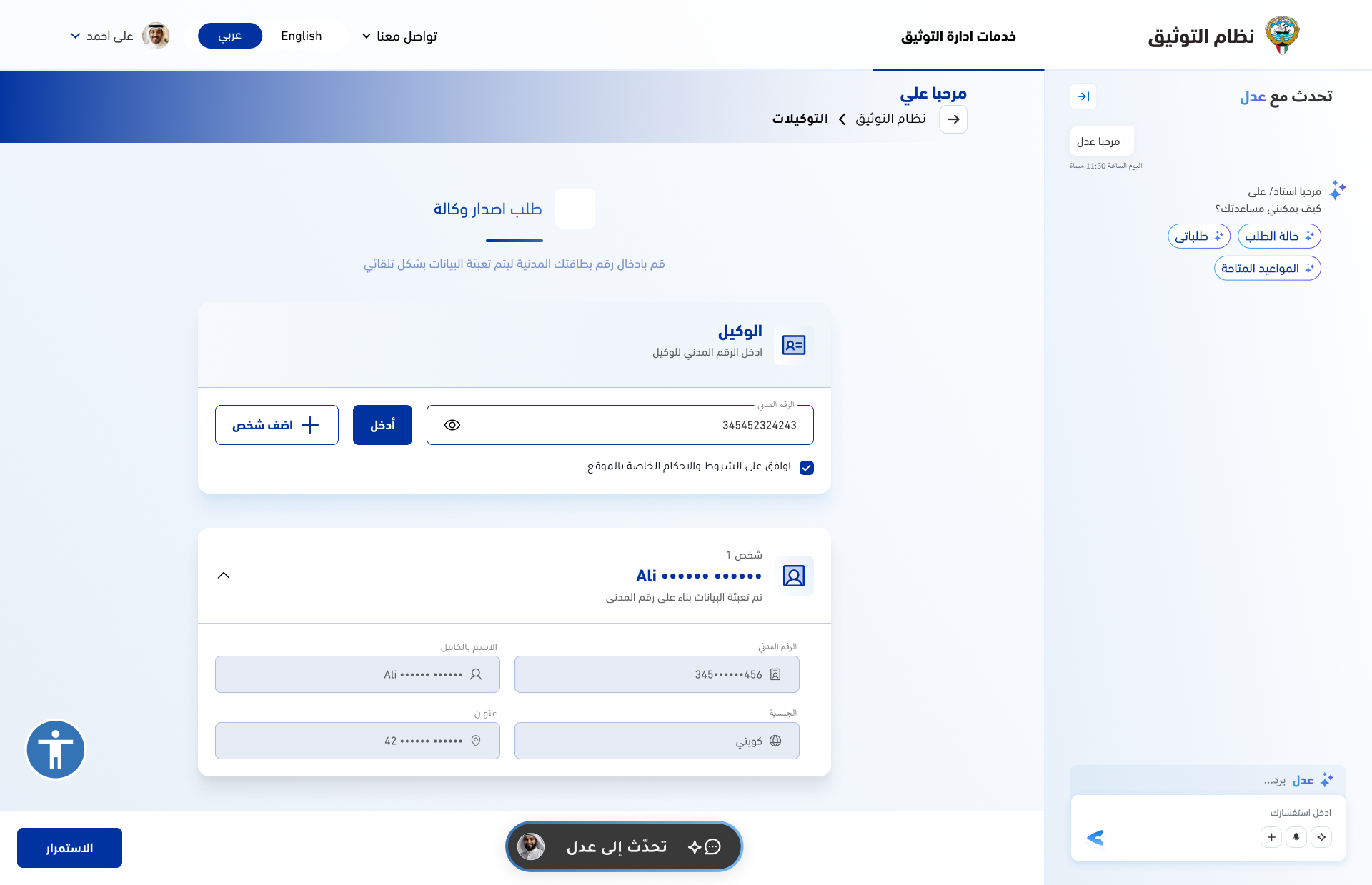The width and height of the screenshot is (1372, 885).
Task: Collapse the chat panel with arrow icon
Action: click(x=1083, y=96)
